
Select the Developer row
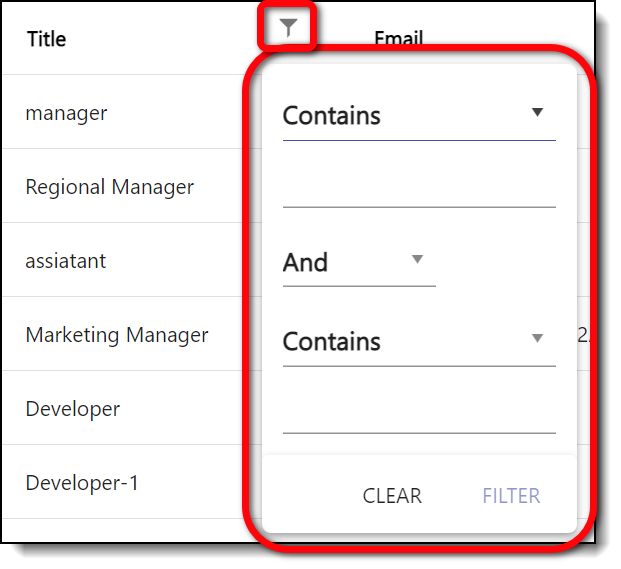pos(72,409)
